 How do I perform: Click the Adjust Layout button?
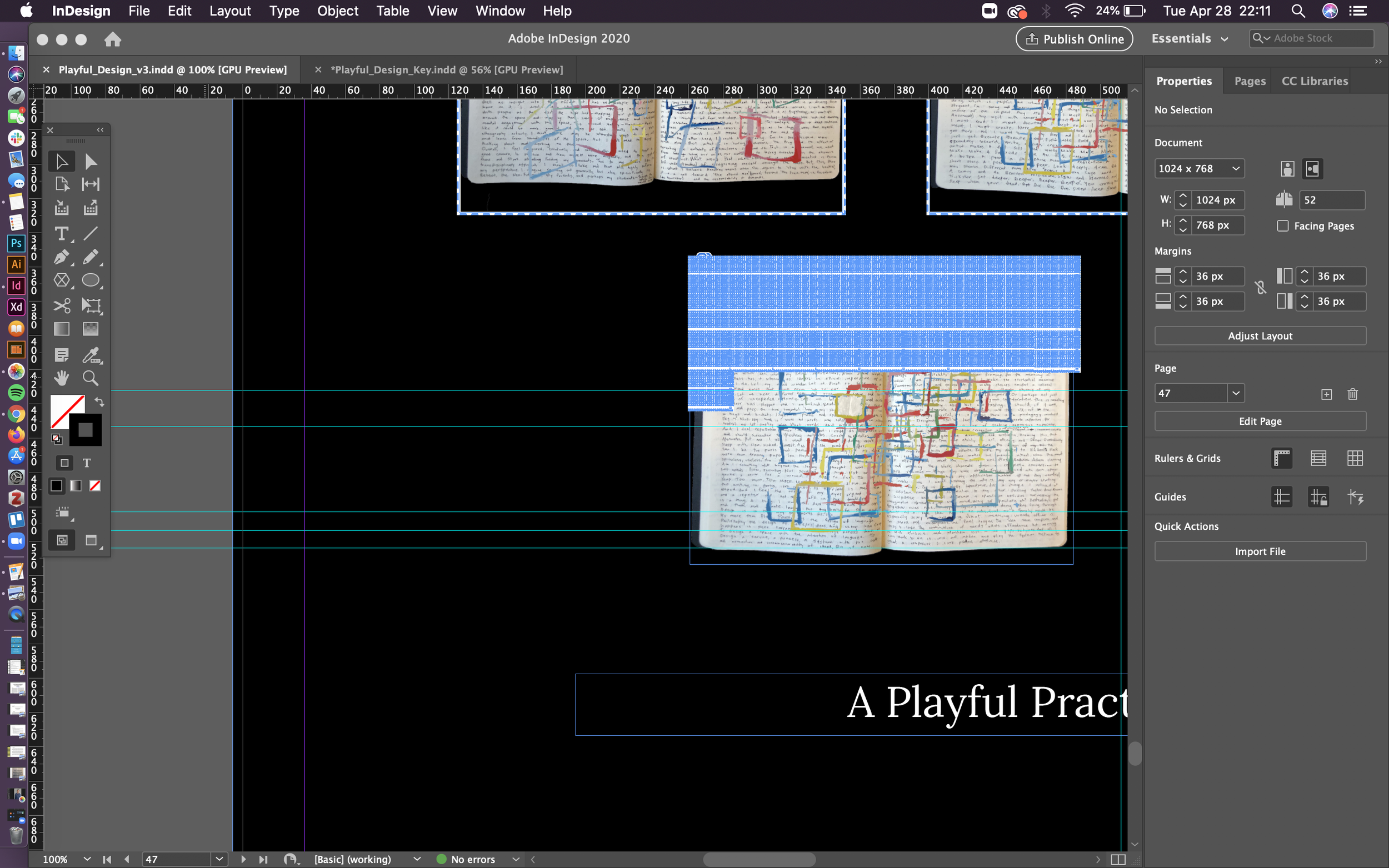[1259, 336]
